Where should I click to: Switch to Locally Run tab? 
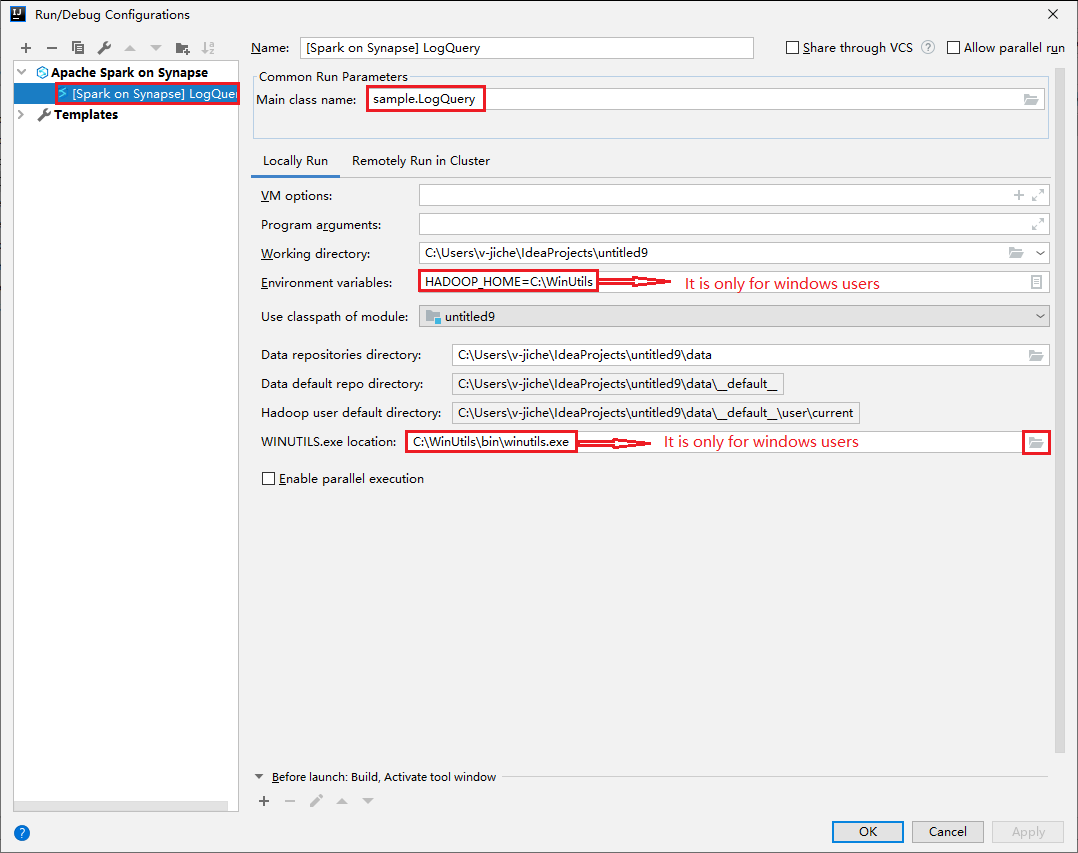[x=296, y=161]
